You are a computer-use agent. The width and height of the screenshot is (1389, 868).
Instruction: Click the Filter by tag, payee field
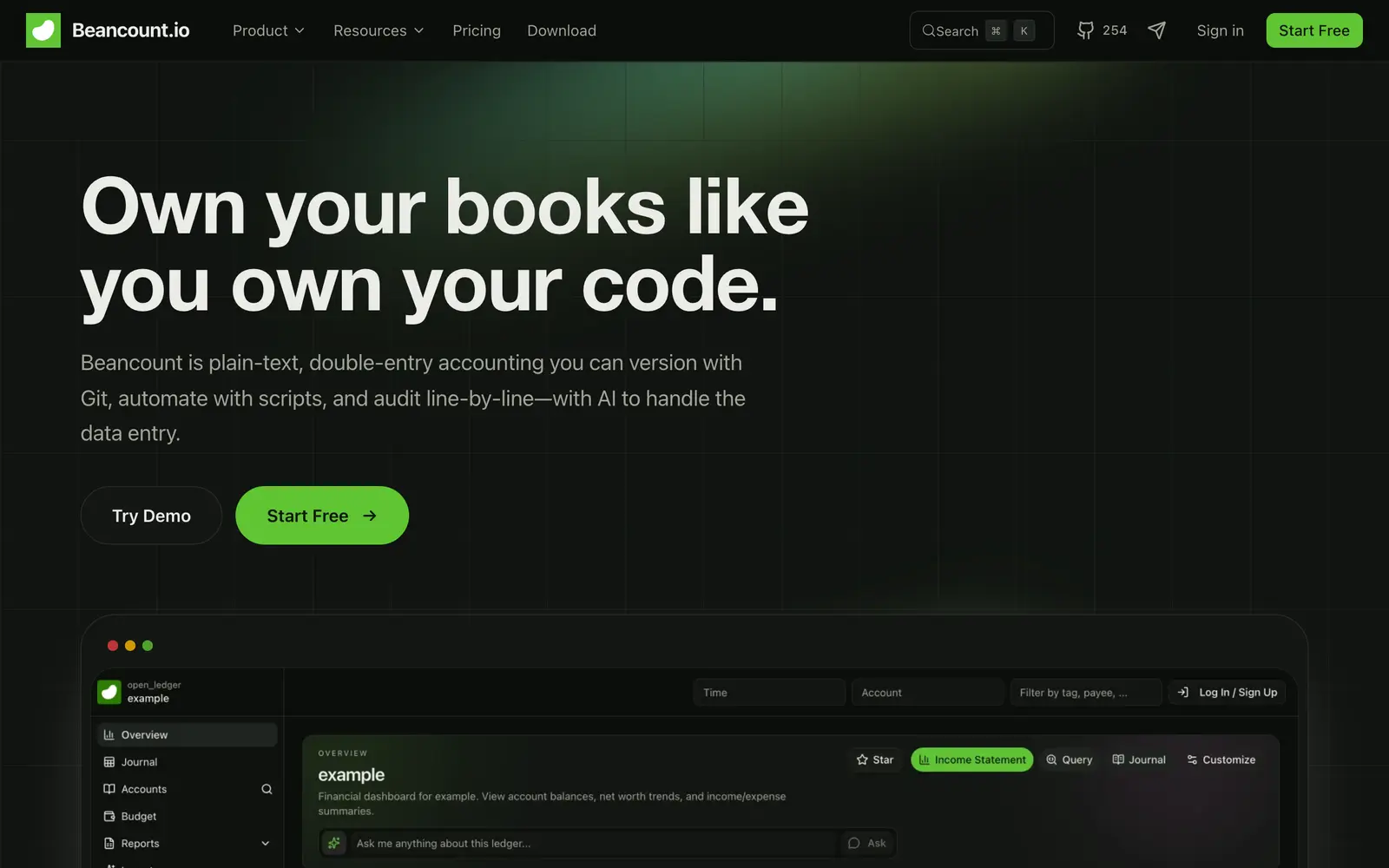point(1086,692)
